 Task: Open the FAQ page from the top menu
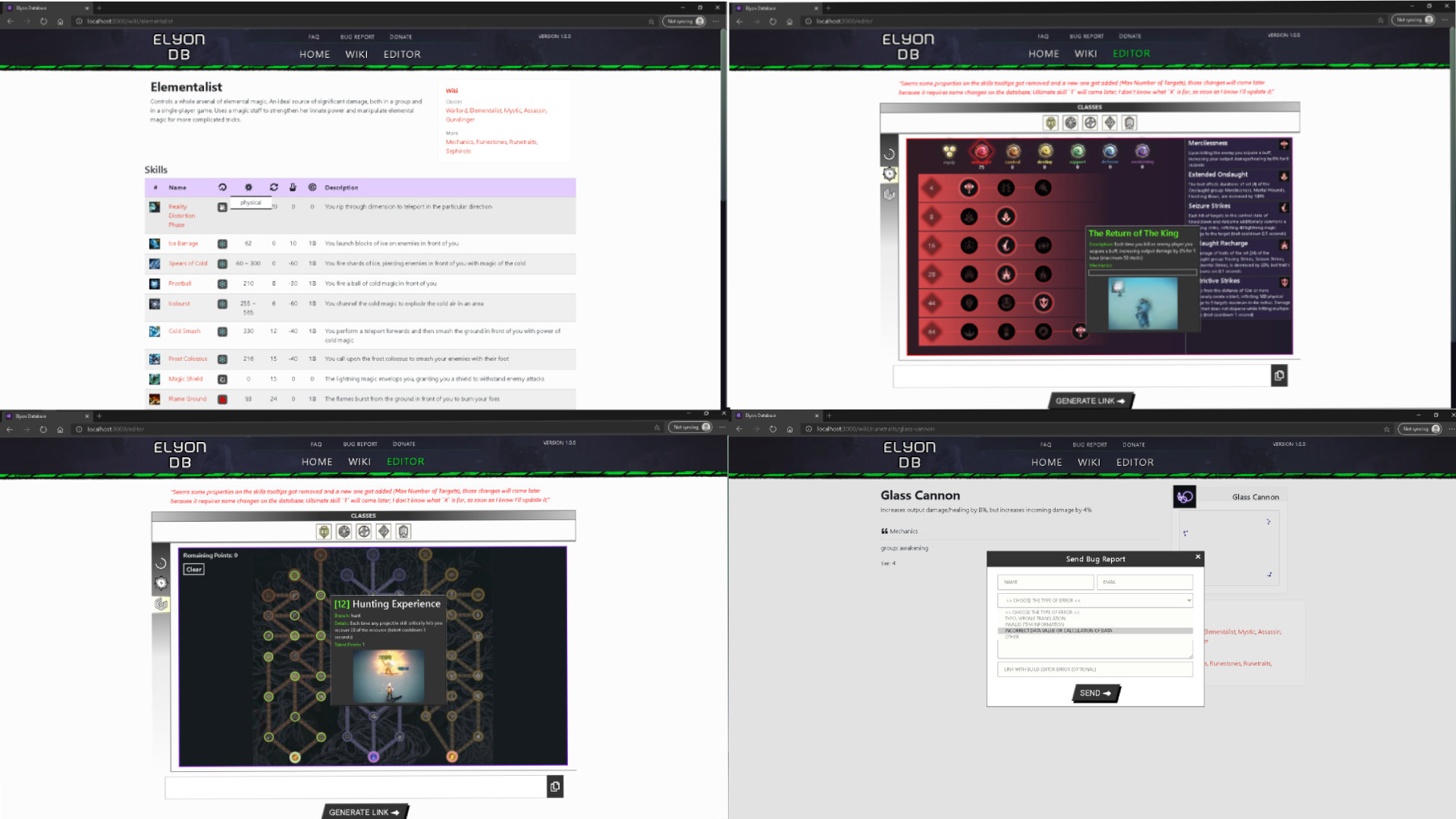pyautogui.click(x=313, y=36)
